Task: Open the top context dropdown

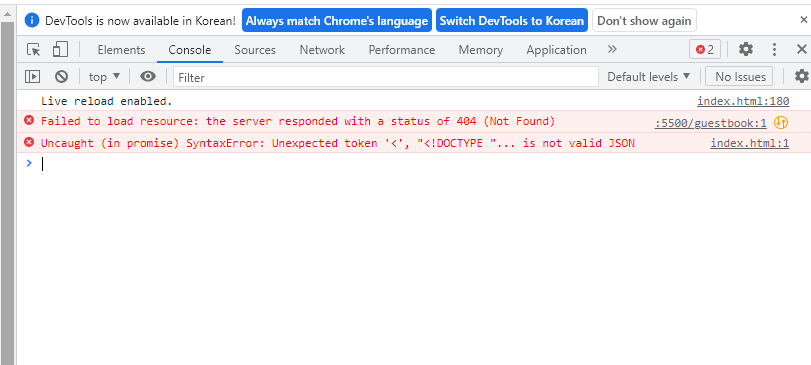Action: coord(104,77)
